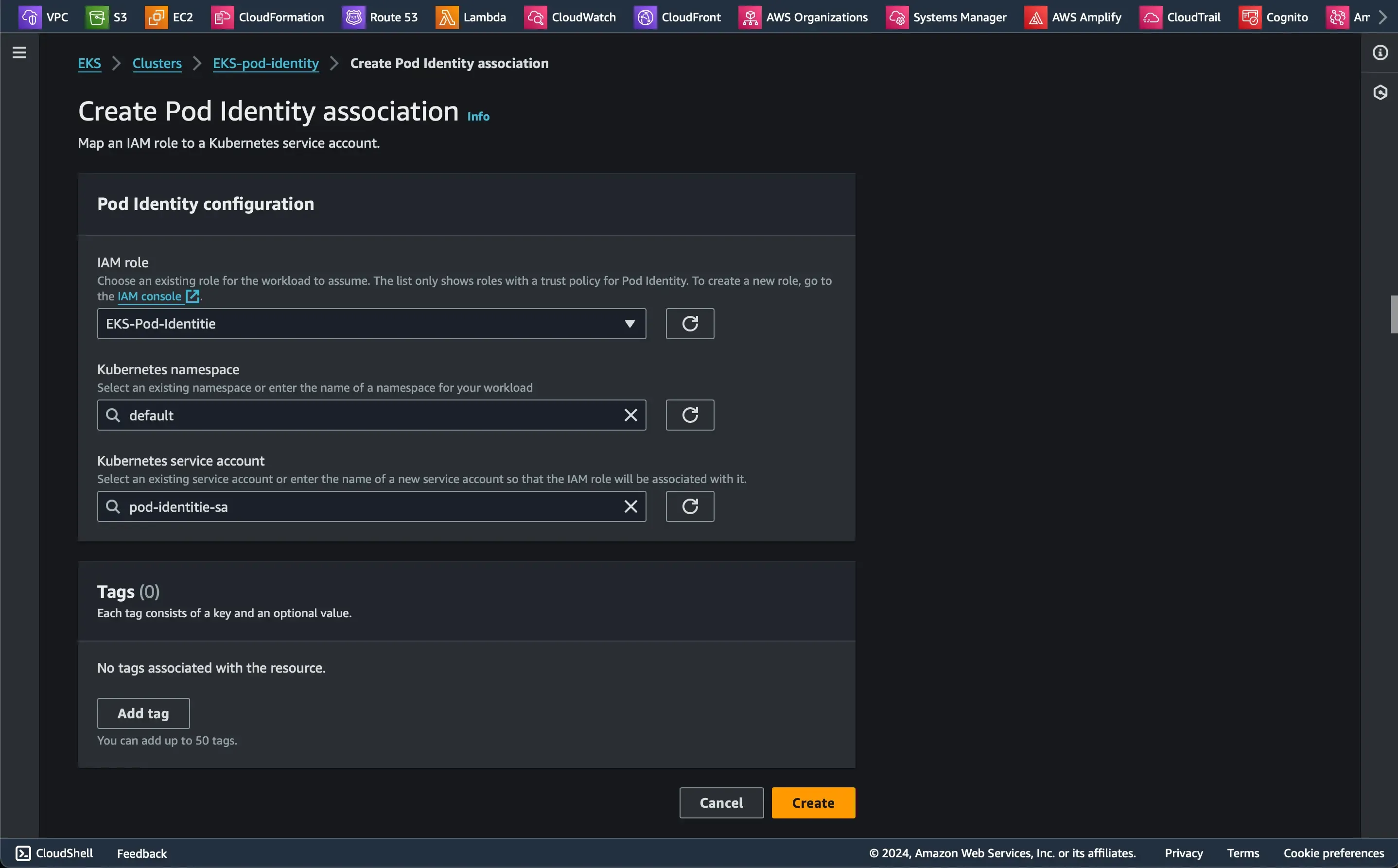Clear the pod-identitie-sa service account field
This screenshot has width=1398, height=868.
coord(630,506)
